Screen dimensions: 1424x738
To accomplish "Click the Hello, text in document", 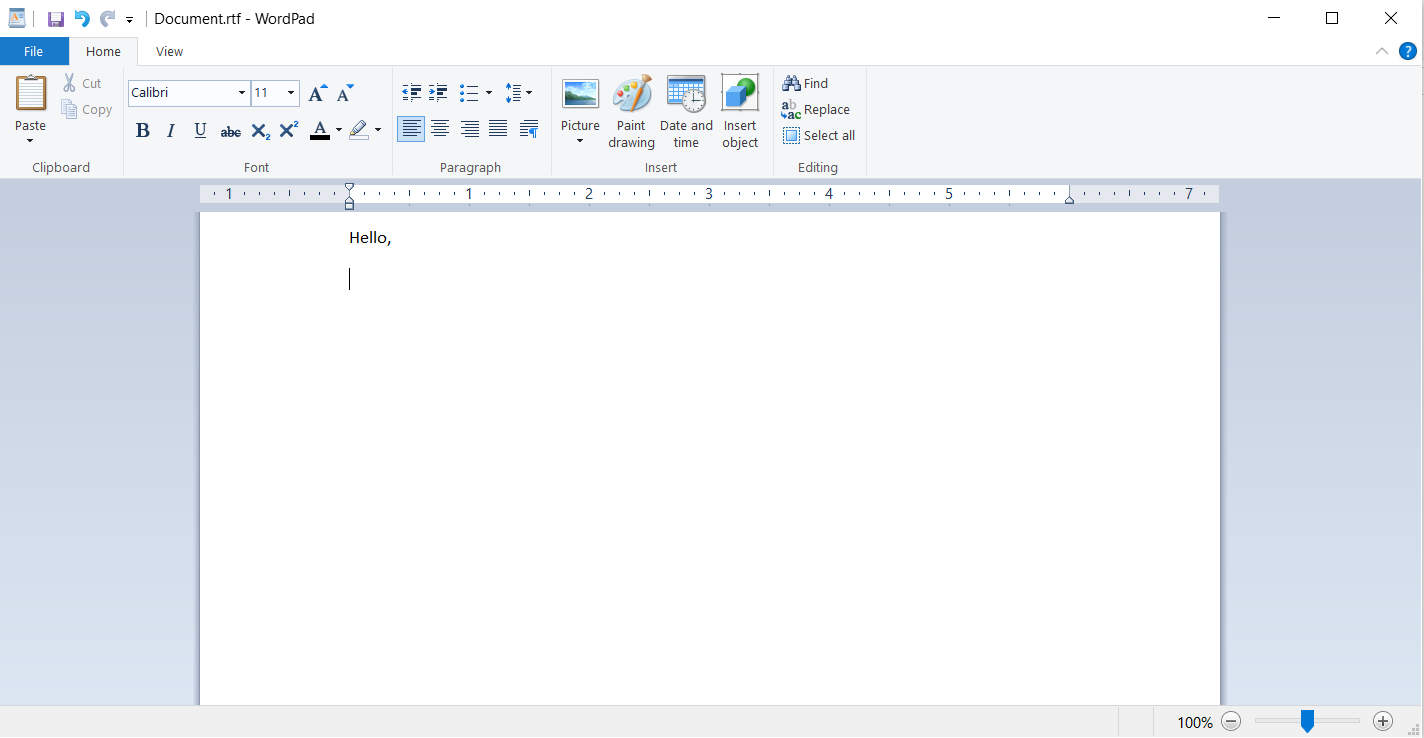I will click(370, 238).
